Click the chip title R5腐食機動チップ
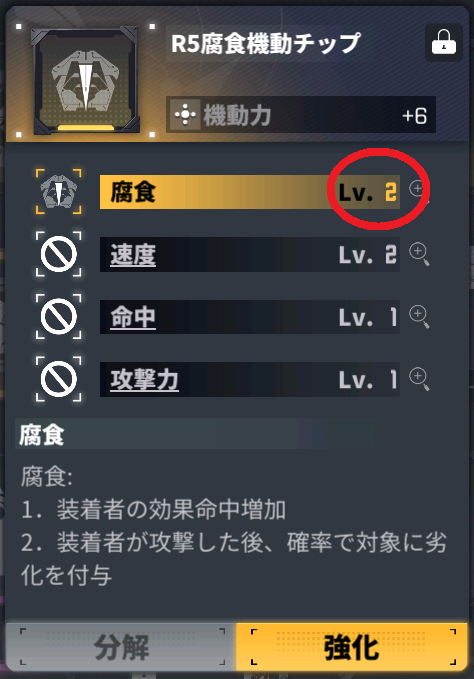Viewport: 474px width, 679px height. [266, 43]
